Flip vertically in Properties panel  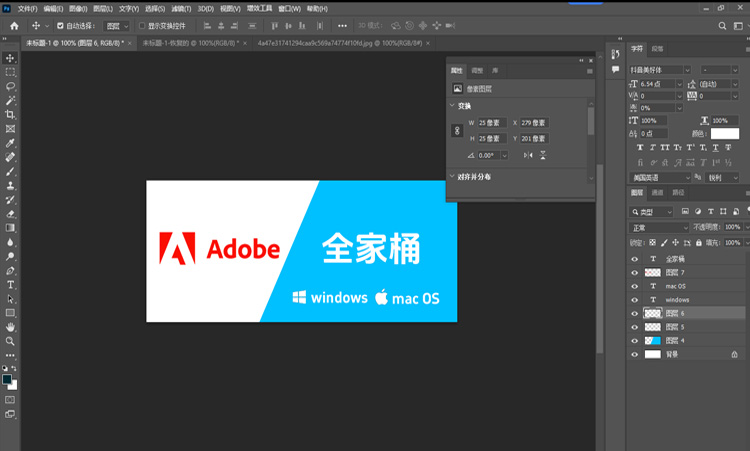(x=543, y=155)
